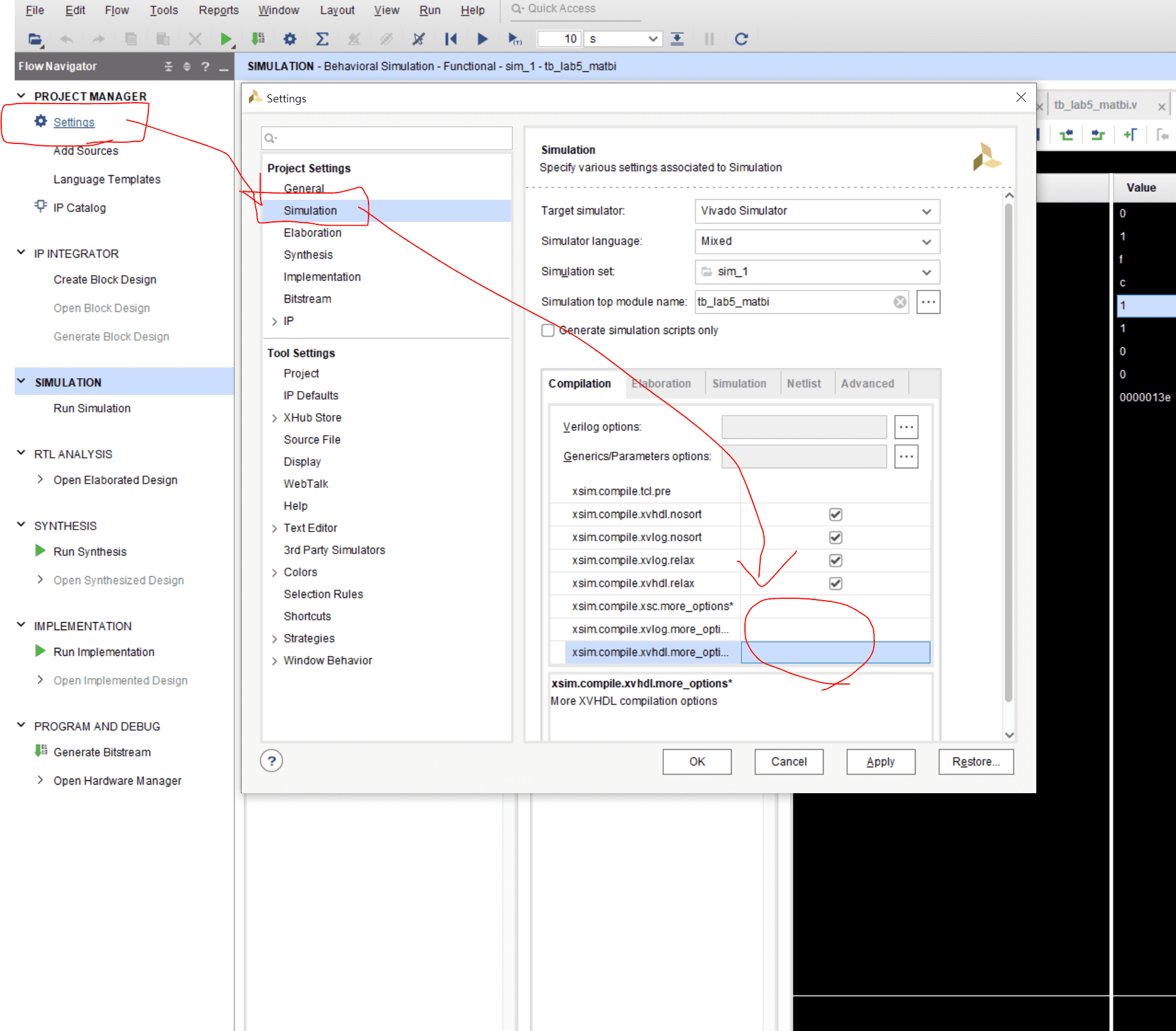
Task: Uncheck xsim.compile.xvhdl.relax checkbox
Action: point(835,584)
